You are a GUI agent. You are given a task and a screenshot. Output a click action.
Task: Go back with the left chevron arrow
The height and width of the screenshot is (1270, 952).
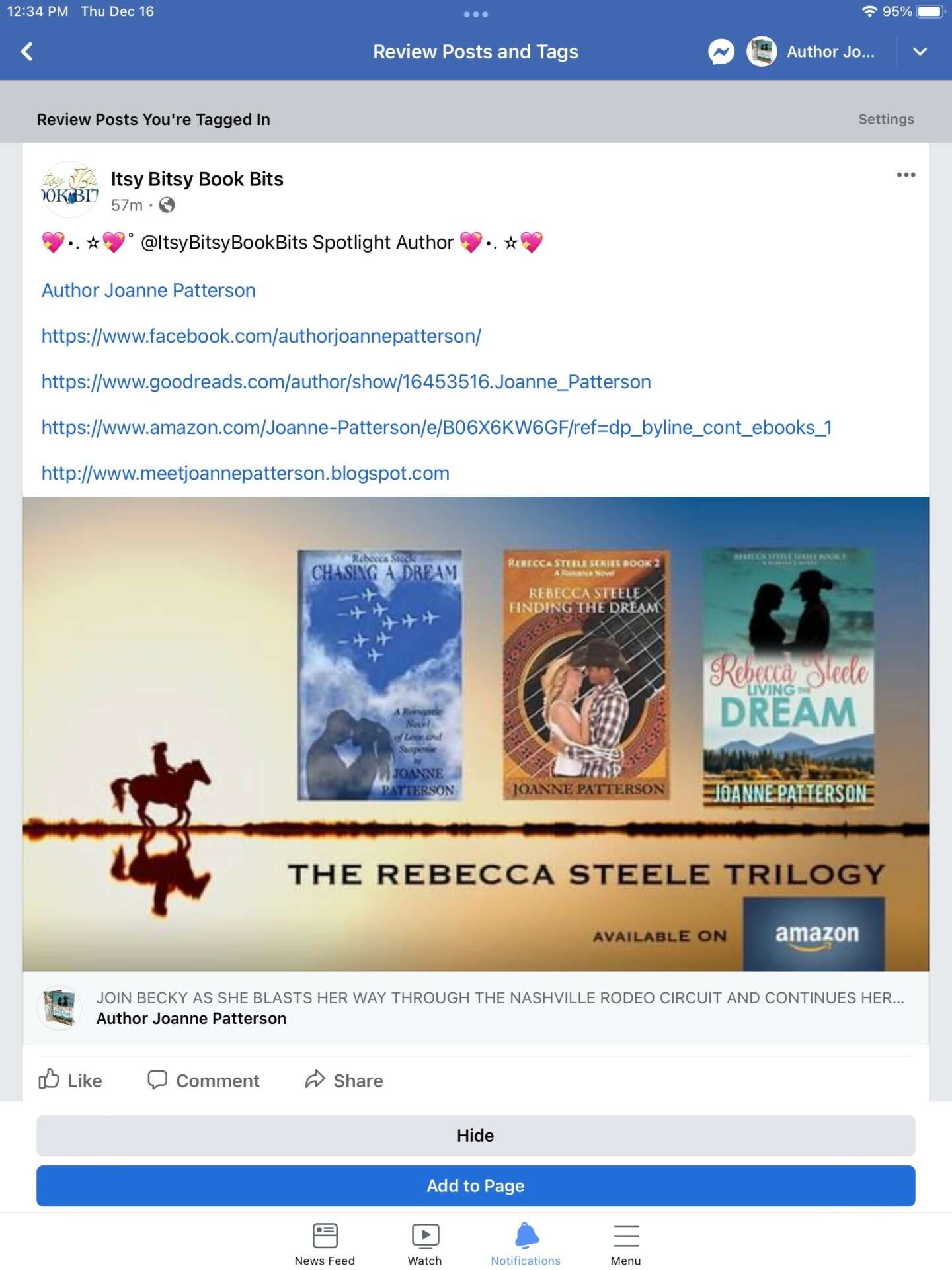27,52
